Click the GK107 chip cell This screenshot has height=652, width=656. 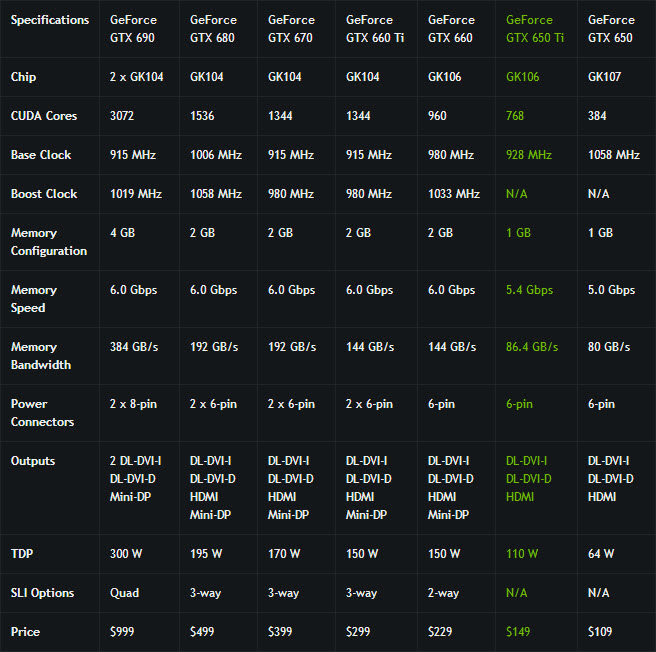[604, 77]
